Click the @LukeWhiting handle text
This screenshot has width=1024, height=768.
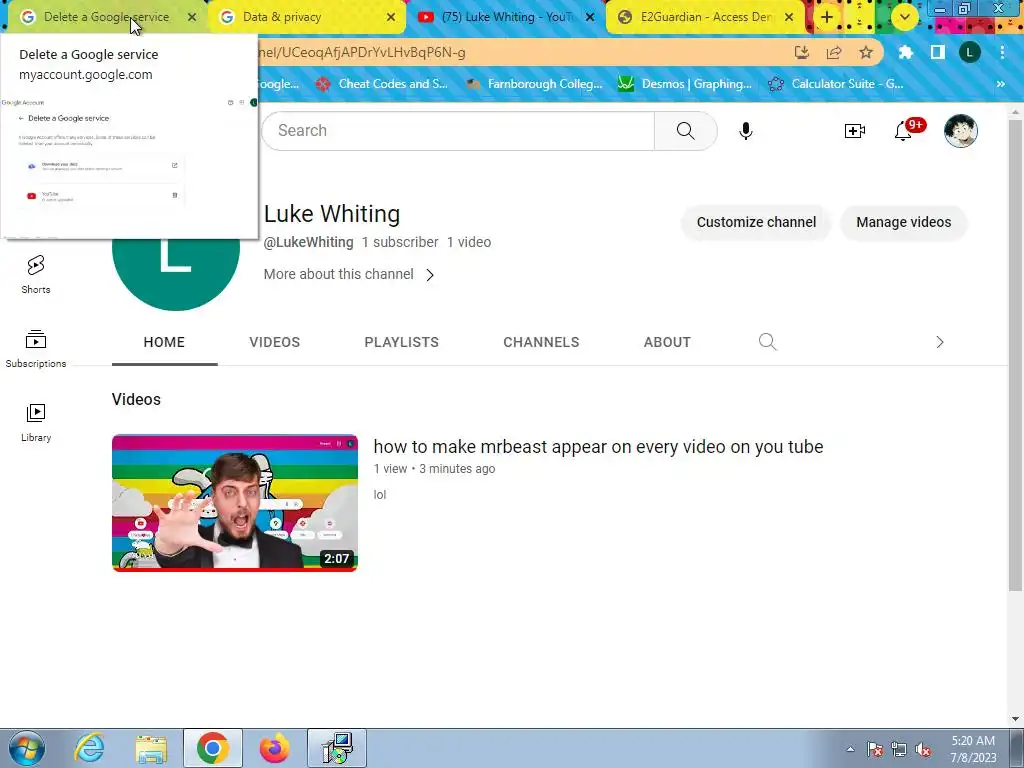click(308, 242)
